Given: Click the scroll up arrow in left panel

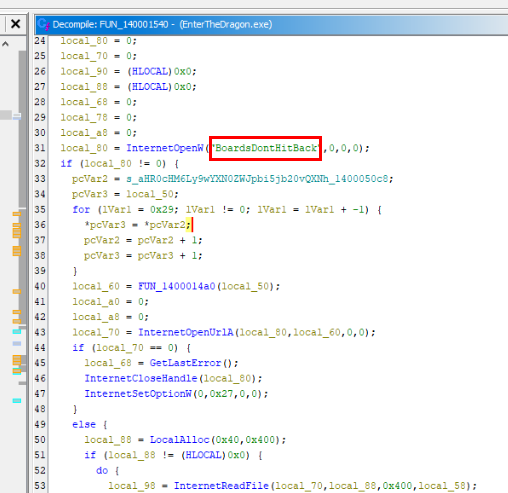Looking at the screenshot, I should [x=5, y=44].
